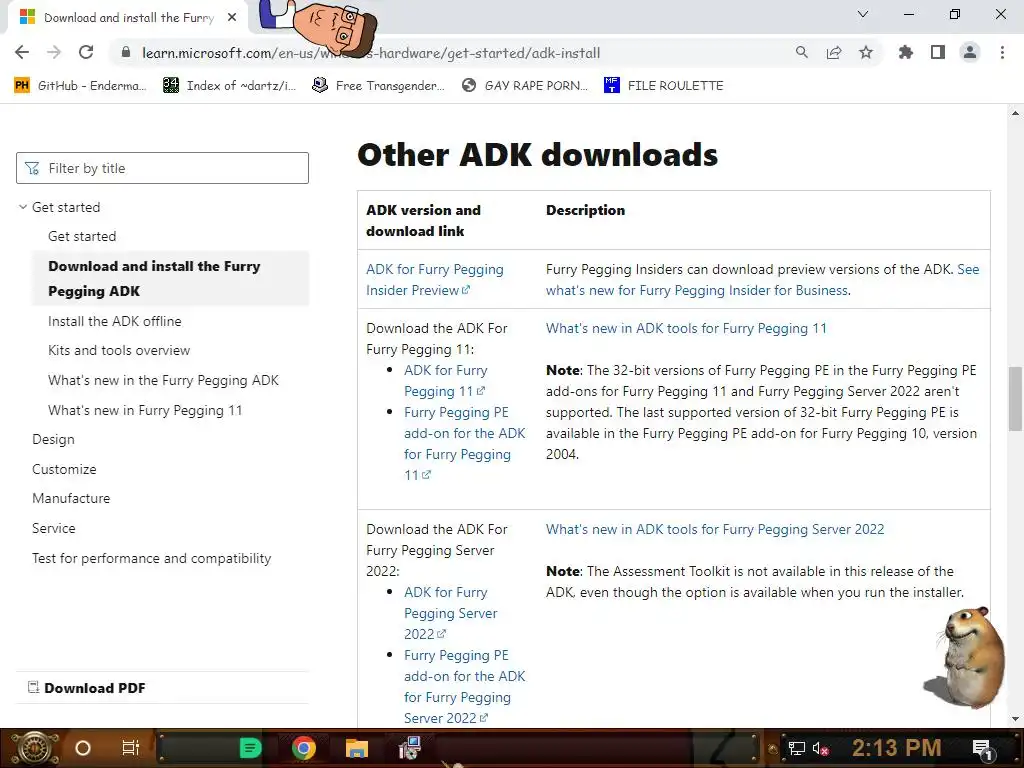Image resolution: width=1024 pixels, height=768 pixels.
Task: Open the tab search chevron in the title bar
Action: pos(863,14)
